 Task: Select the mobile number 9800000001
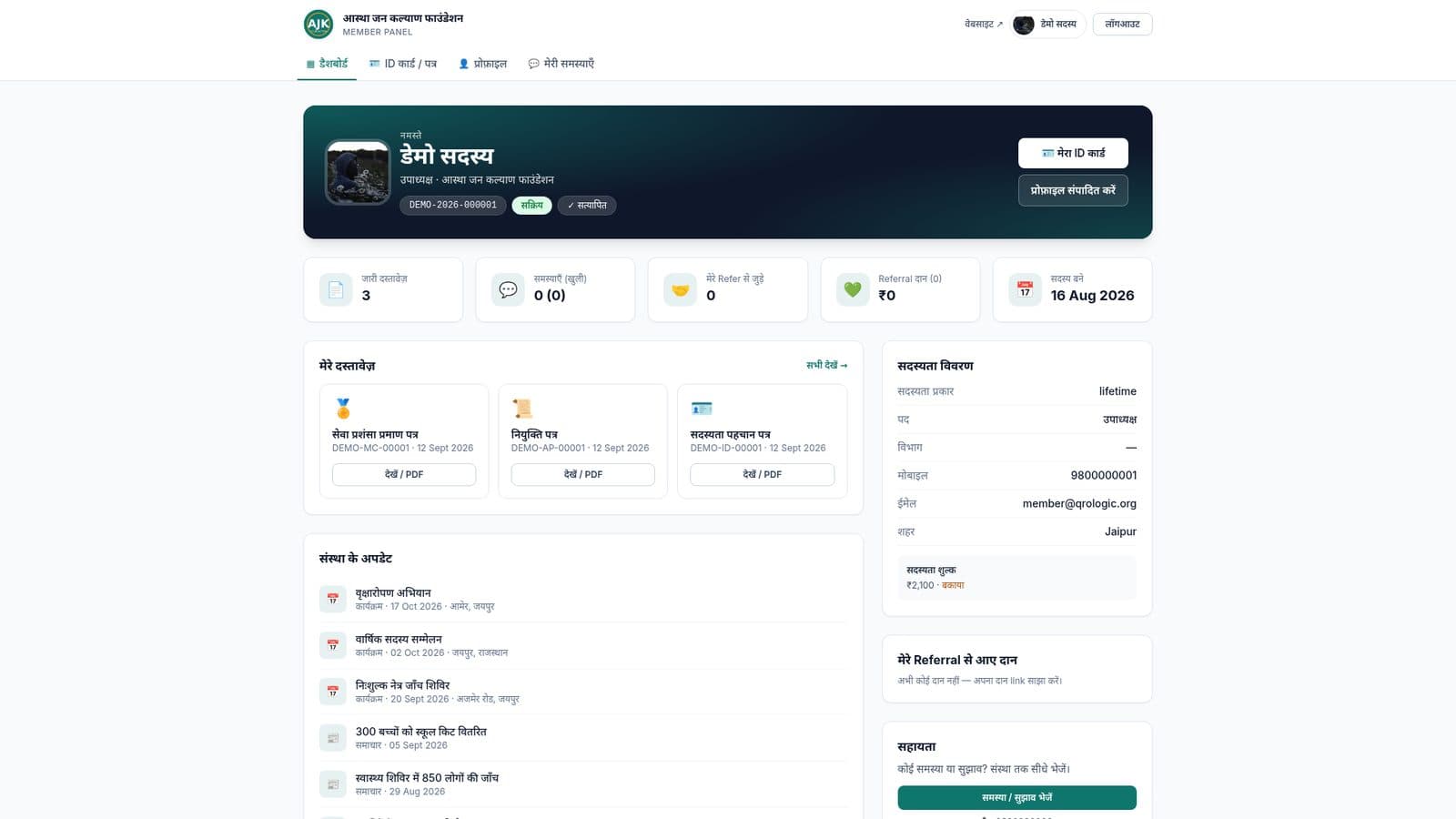1104,475
